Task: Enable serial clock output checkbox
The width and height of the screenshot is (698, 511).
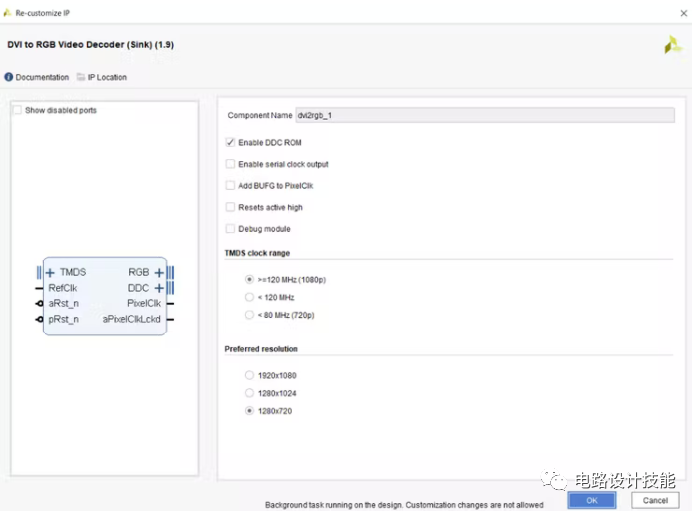Action: coord(230,164)
